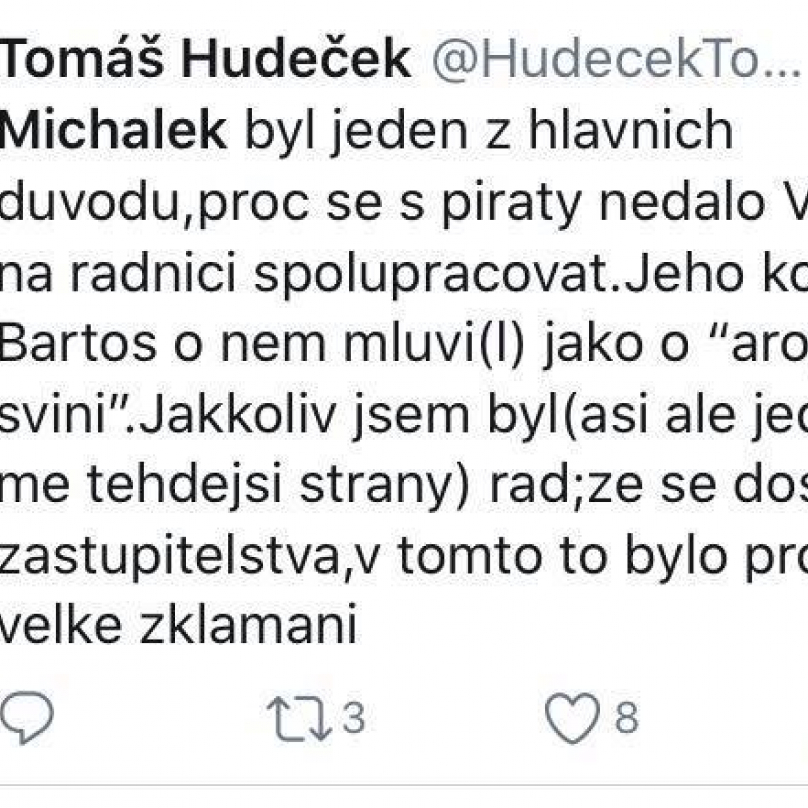
Task: Open the @HudecekTo... handle link
Action: 617,59
